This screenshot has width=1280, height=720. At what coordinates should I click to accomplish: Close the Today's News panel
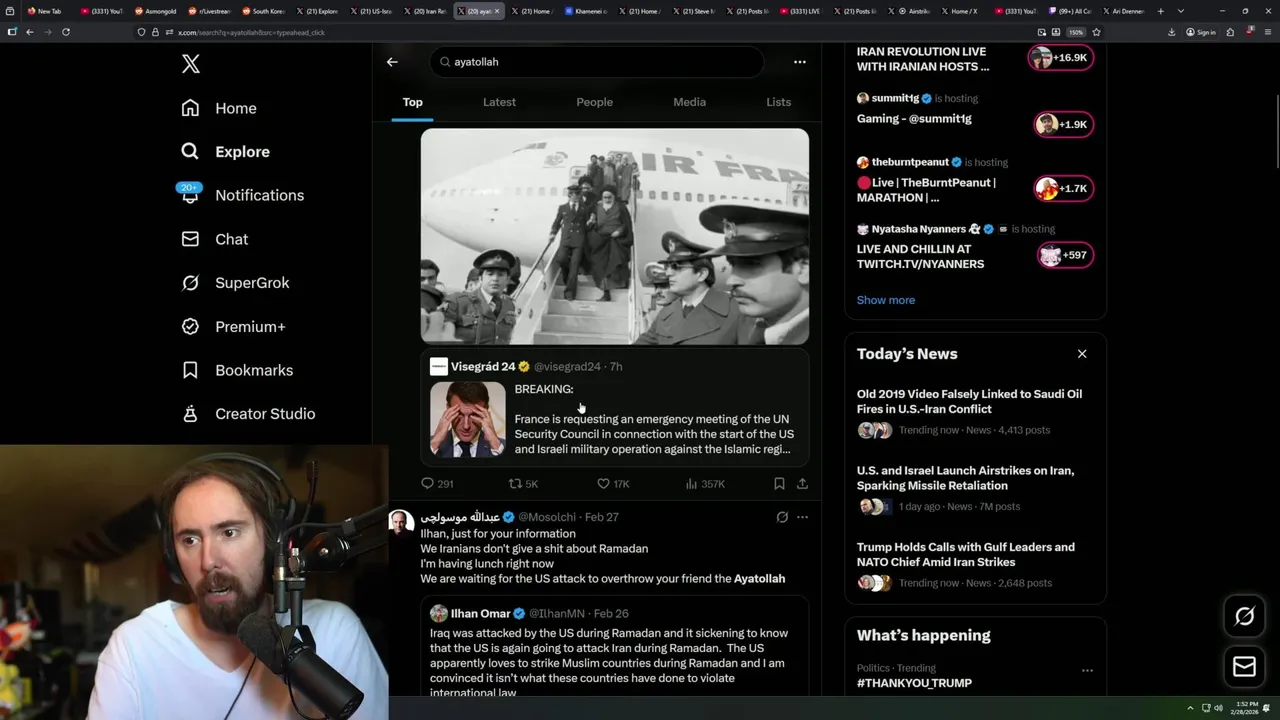coord(1082,354)
